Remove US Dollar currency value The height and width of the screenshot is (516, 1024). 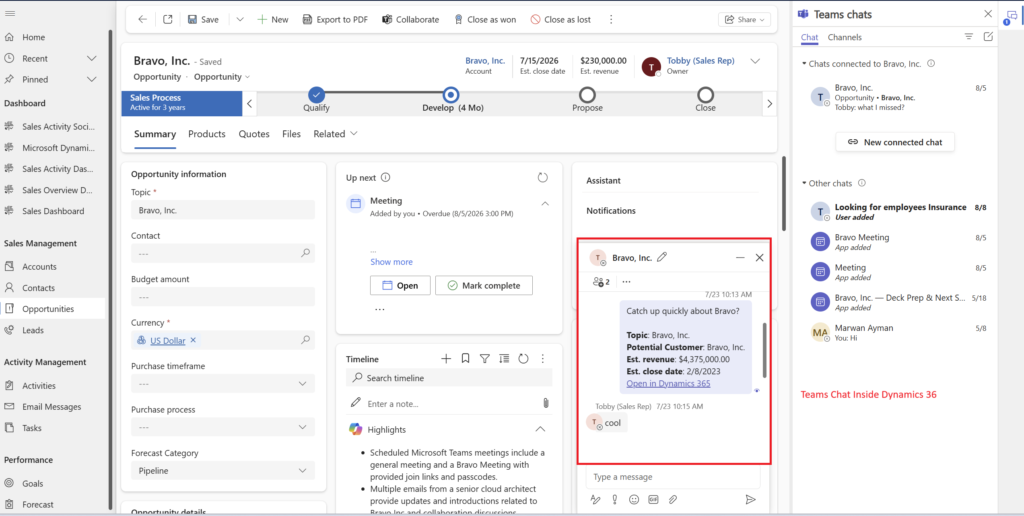coord(193,340)
